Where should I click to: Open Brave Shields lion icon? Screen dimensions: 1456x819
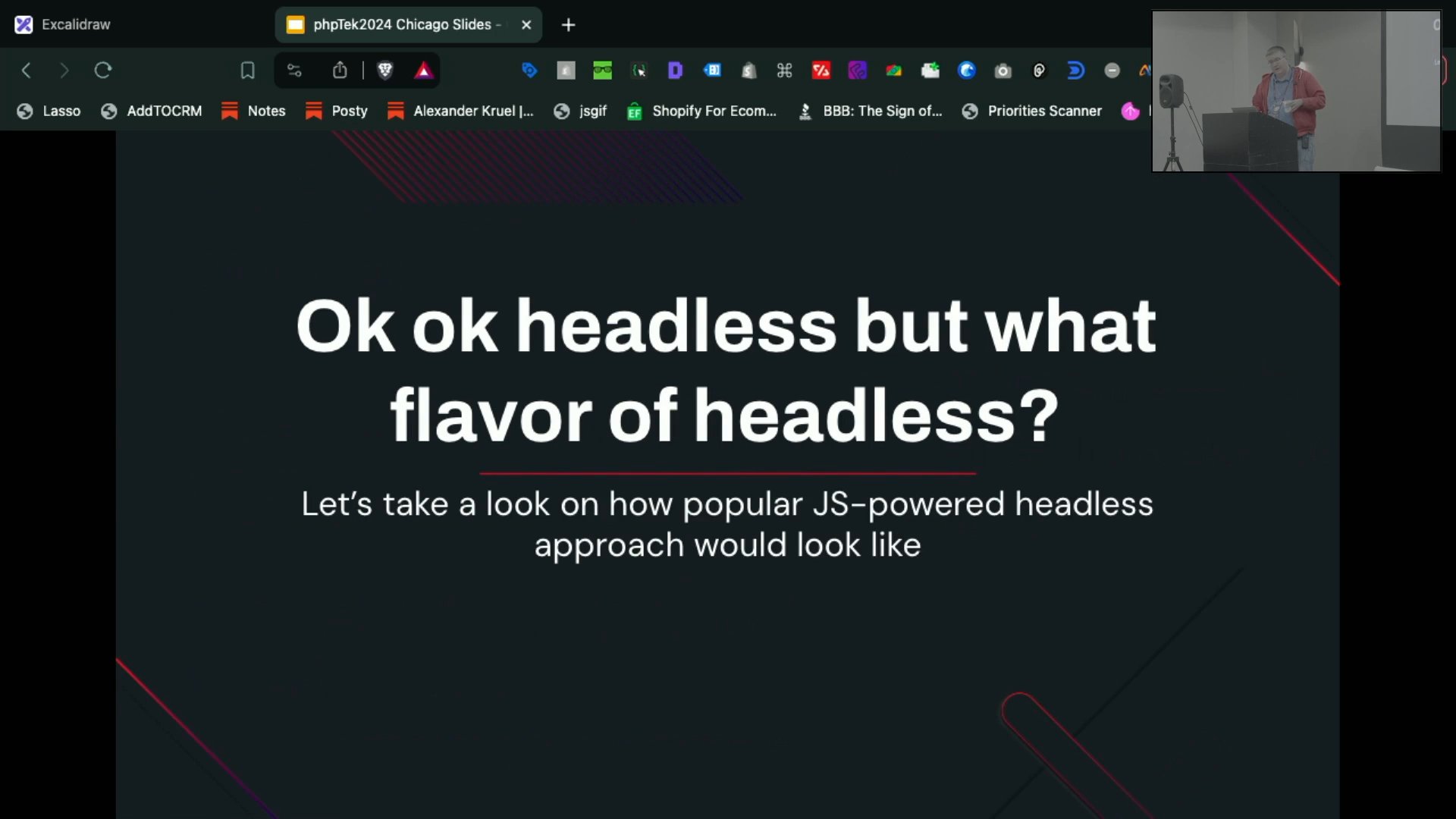pyautogui.click(x=385, y=71)
